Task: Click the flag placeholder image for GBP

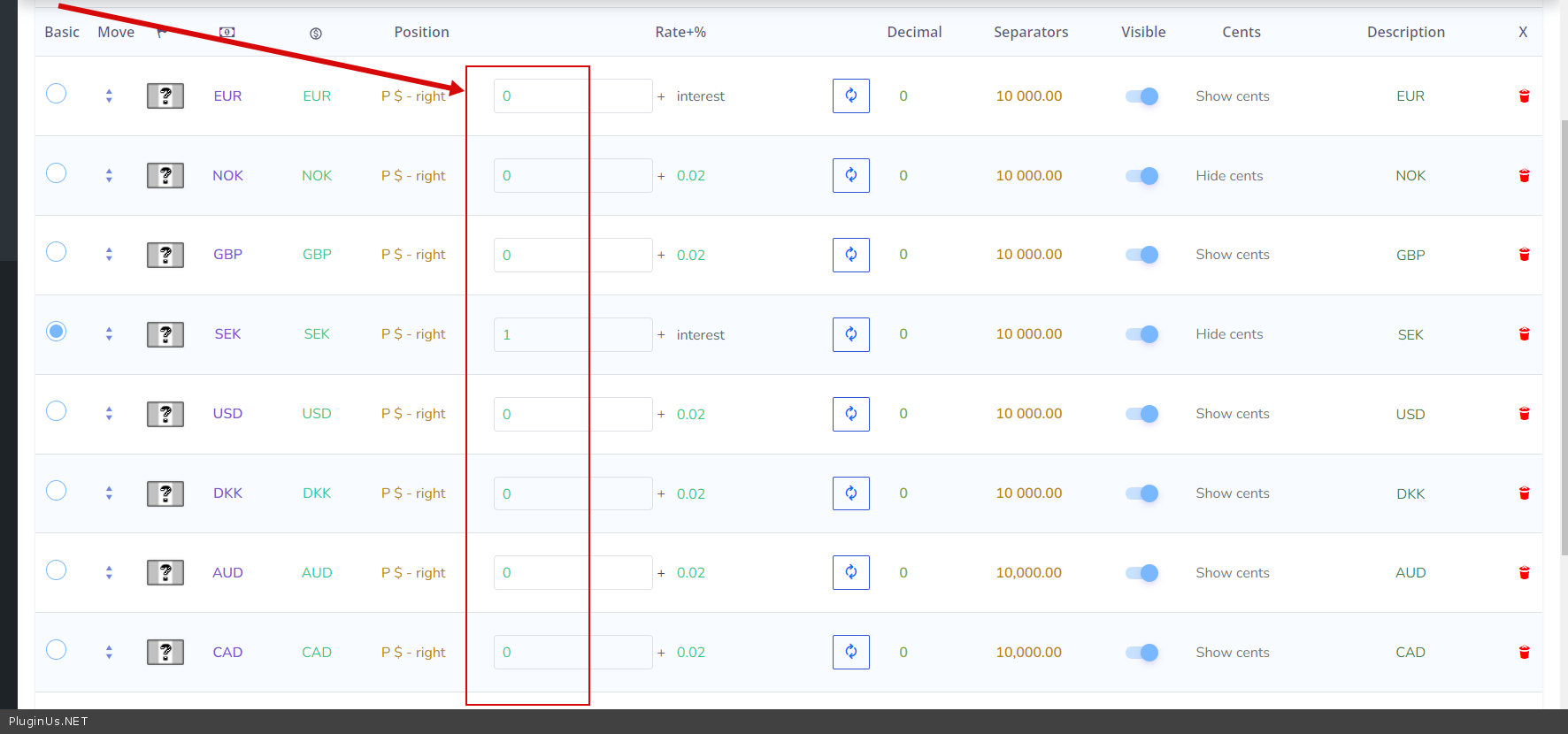Action: click(165, 255)
